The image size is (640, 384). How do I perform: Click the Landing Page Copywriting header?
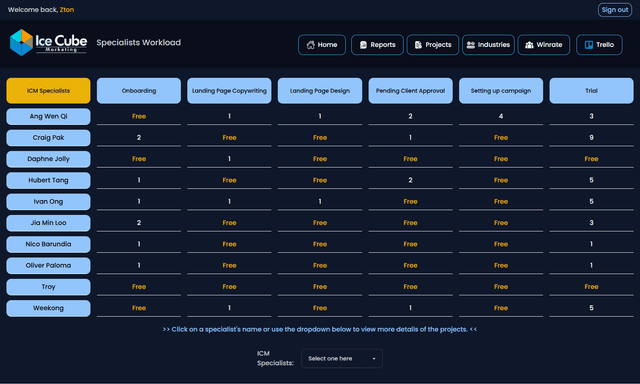[229, 91]
